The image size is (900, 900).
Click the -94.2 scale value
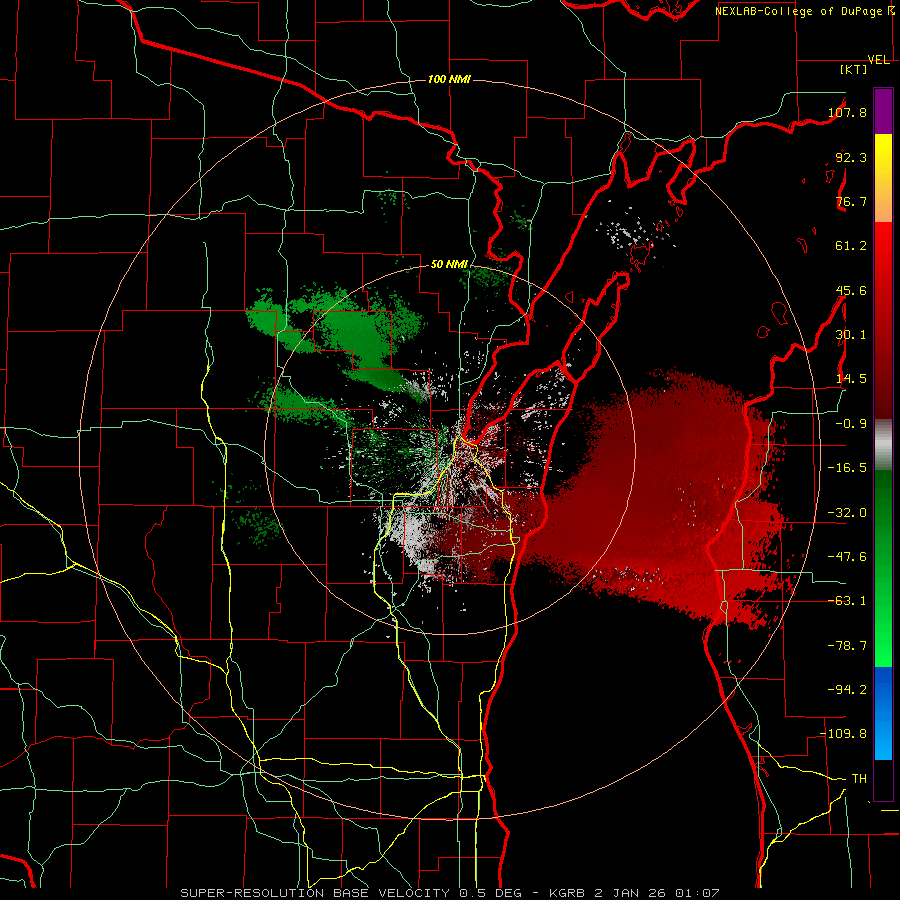point(847,690)
